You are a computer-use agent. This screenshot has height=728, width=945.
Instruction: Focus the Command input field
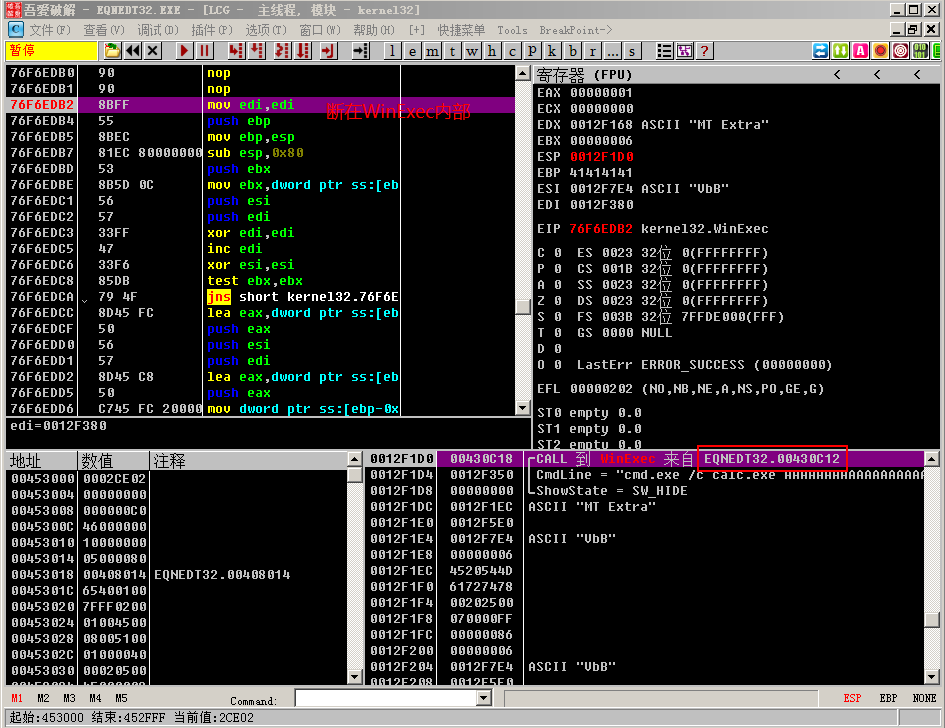click(386, 698)
